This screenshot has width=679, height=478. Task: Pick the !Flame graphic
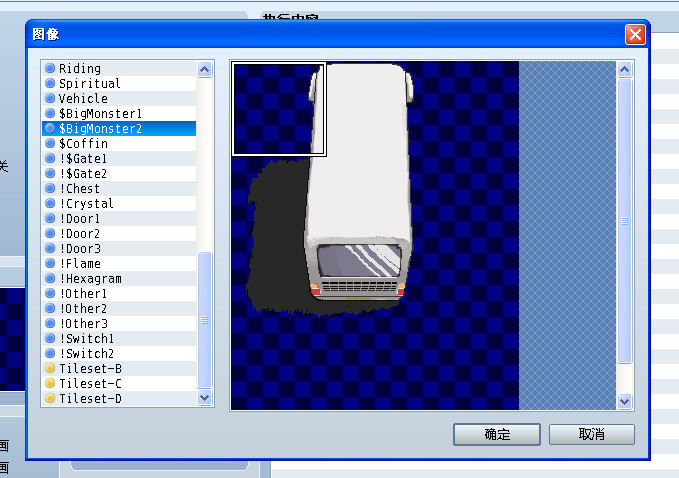[119, 263]
